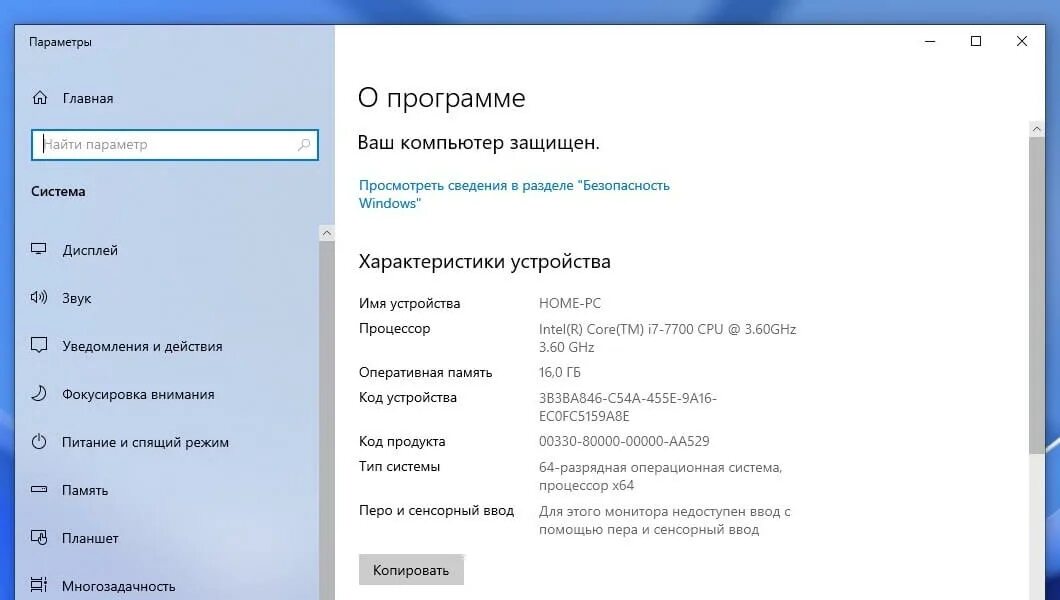This screenshot has height=600, width=1060.
Task: Select the Планшет tablet icon
Action: pos(39,538)
